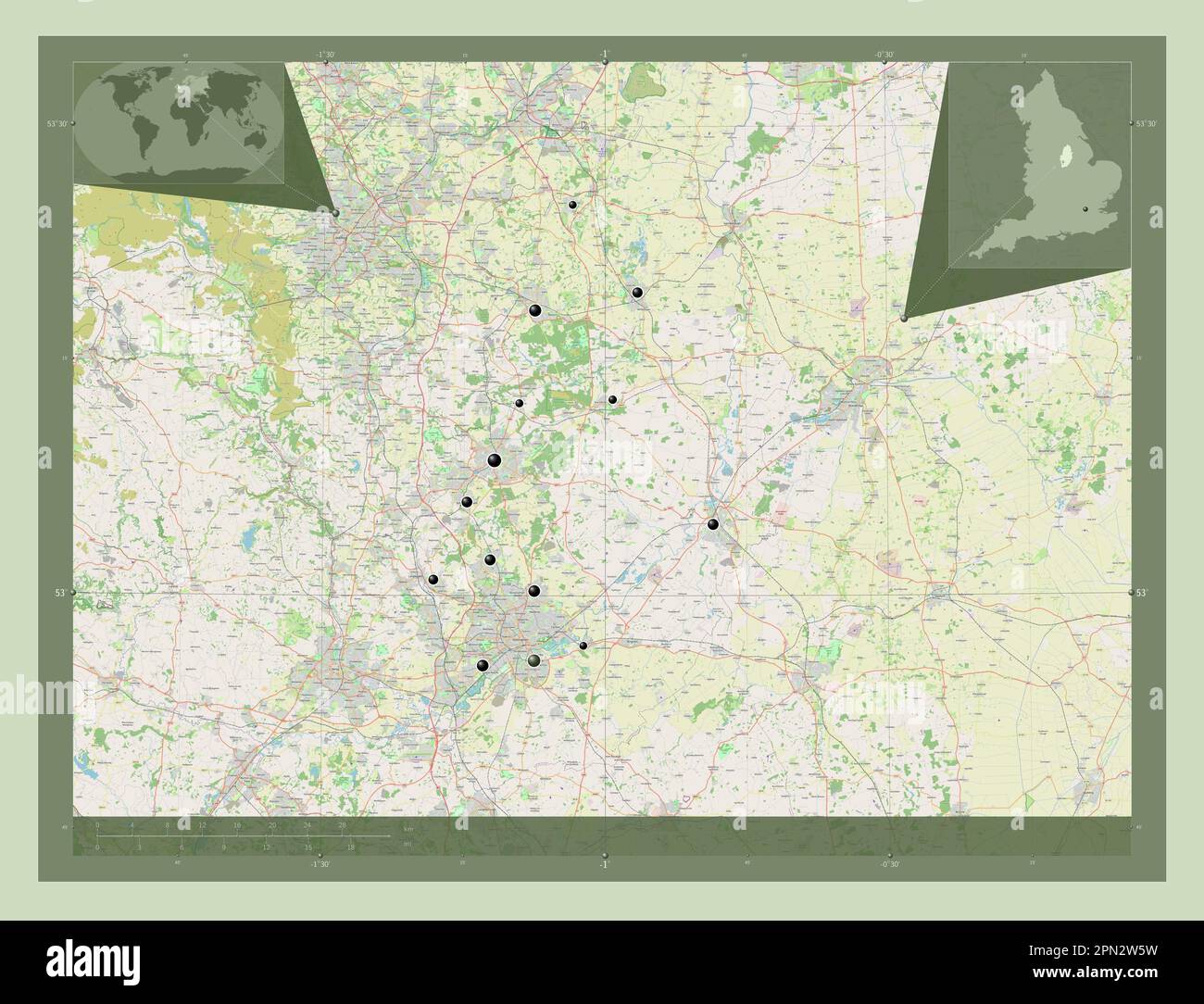Click the -0°30' longitude label on the bottom edge
This screenshot has width=1204, height=1004.
(x=889, y=863)
